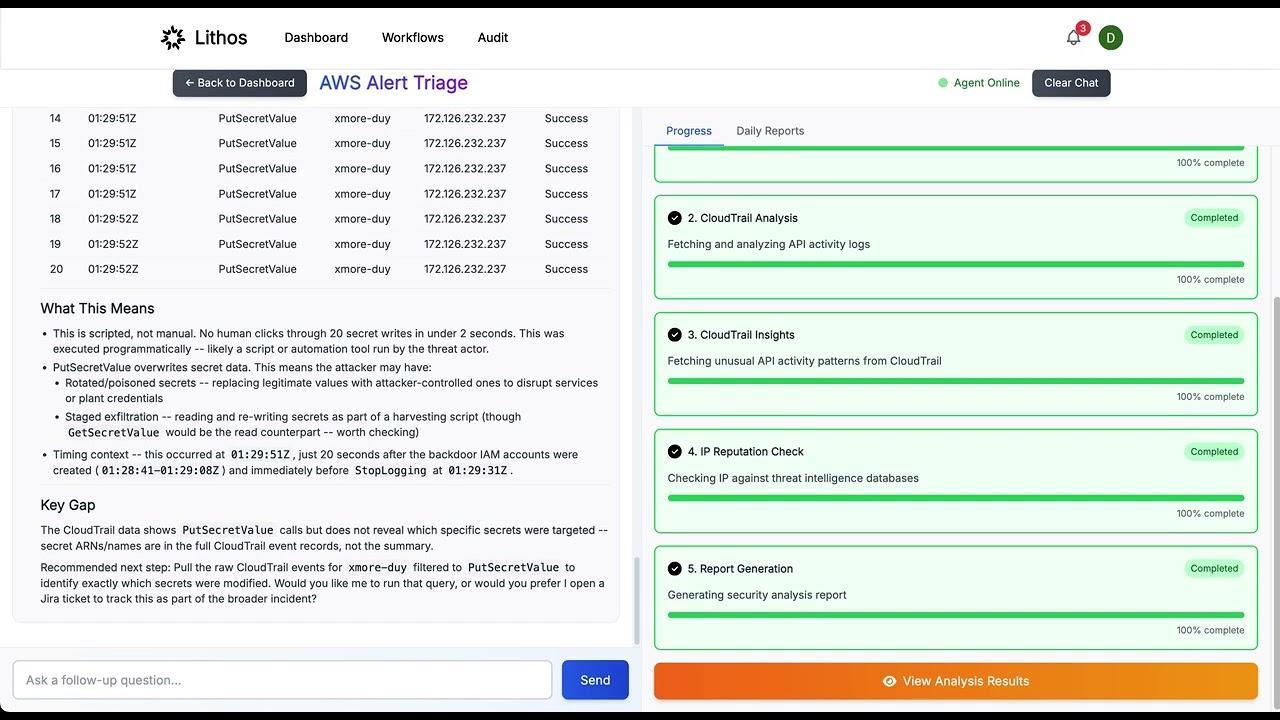1280x720 pixels.
Task: Click the CloudTrail Insights progress bar
Action: [956, 381]
